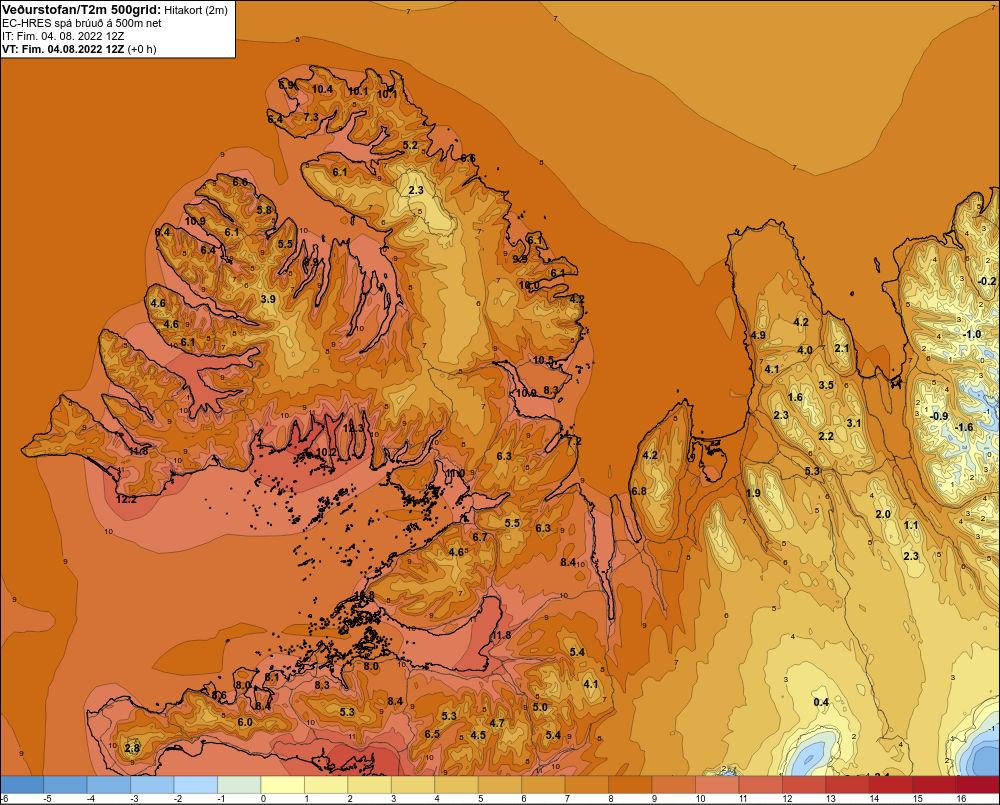
Task: Select the dark red swatch right of 16
Action: (x=978, y=784)
